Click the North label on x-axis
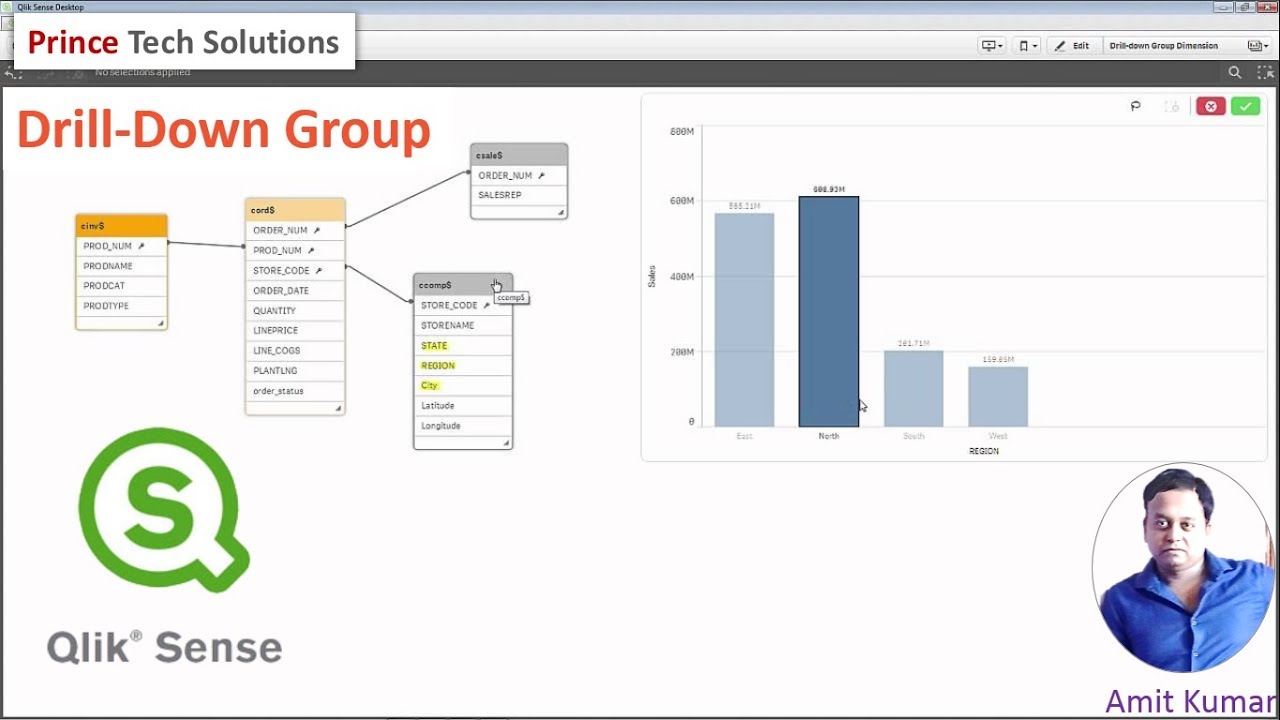The image size is (1280, 720). point(829,436)
